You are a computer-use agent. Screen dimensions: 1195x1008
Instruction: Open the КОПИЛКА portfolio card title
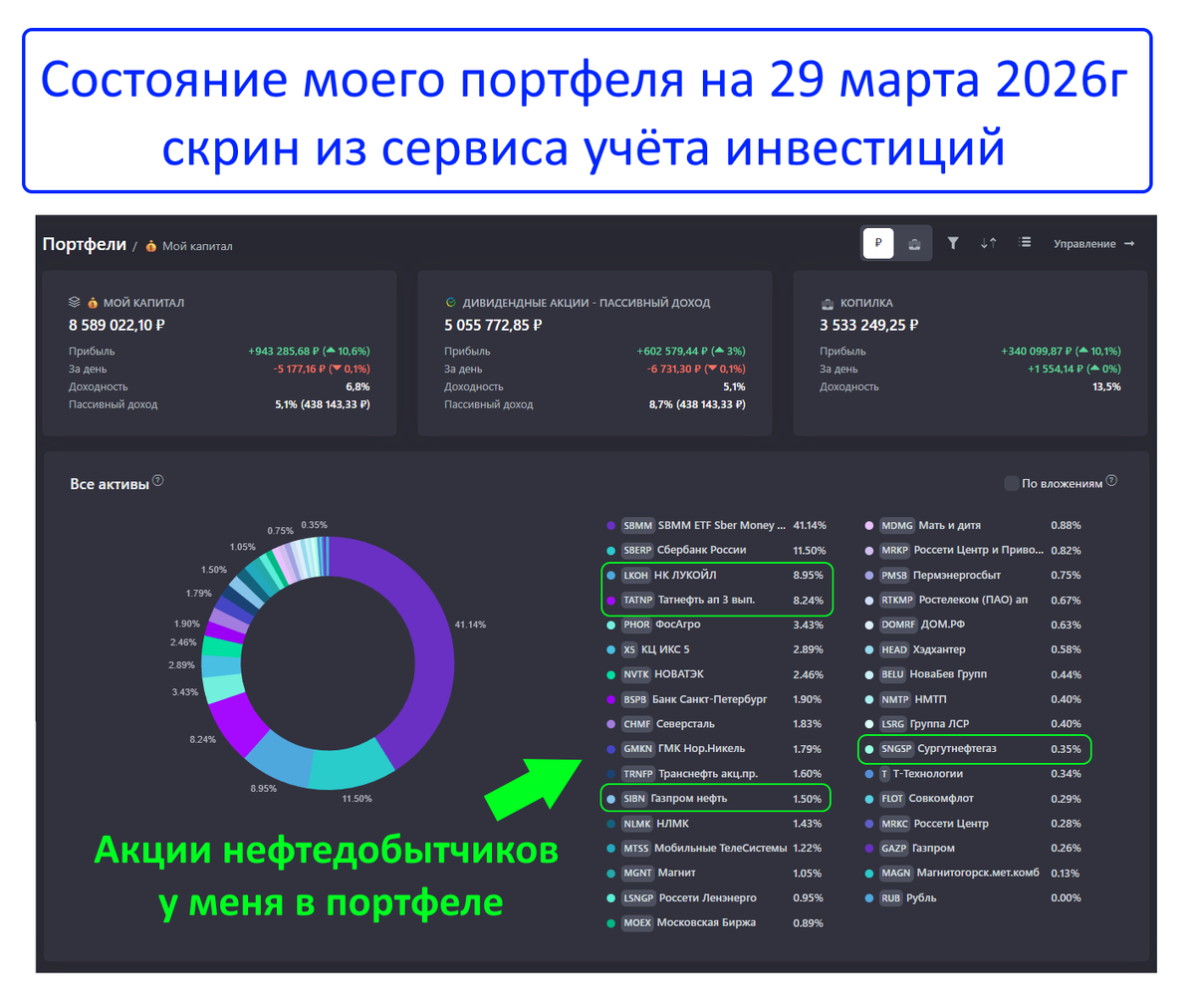click(x=866, y=303)
